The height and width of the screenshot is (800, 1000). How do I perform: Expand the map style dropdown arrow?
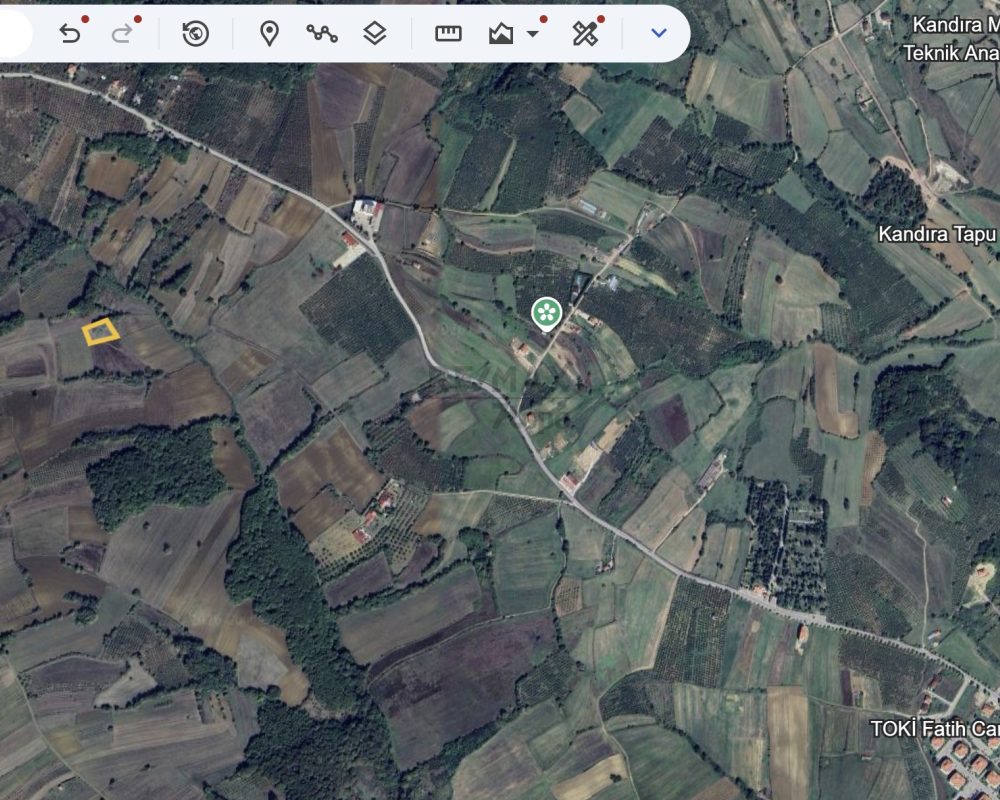tap(533, 34)
